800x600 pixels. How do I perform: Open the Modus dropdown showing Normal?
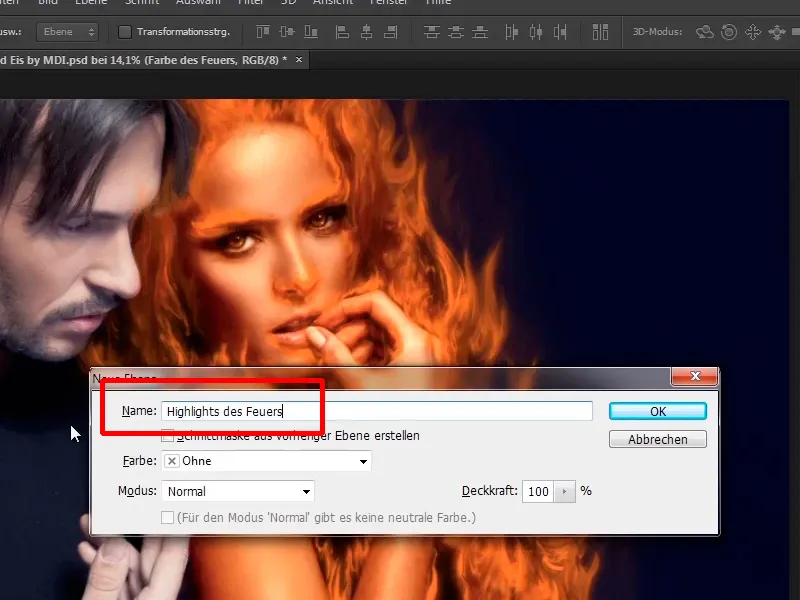coord(238,491)
